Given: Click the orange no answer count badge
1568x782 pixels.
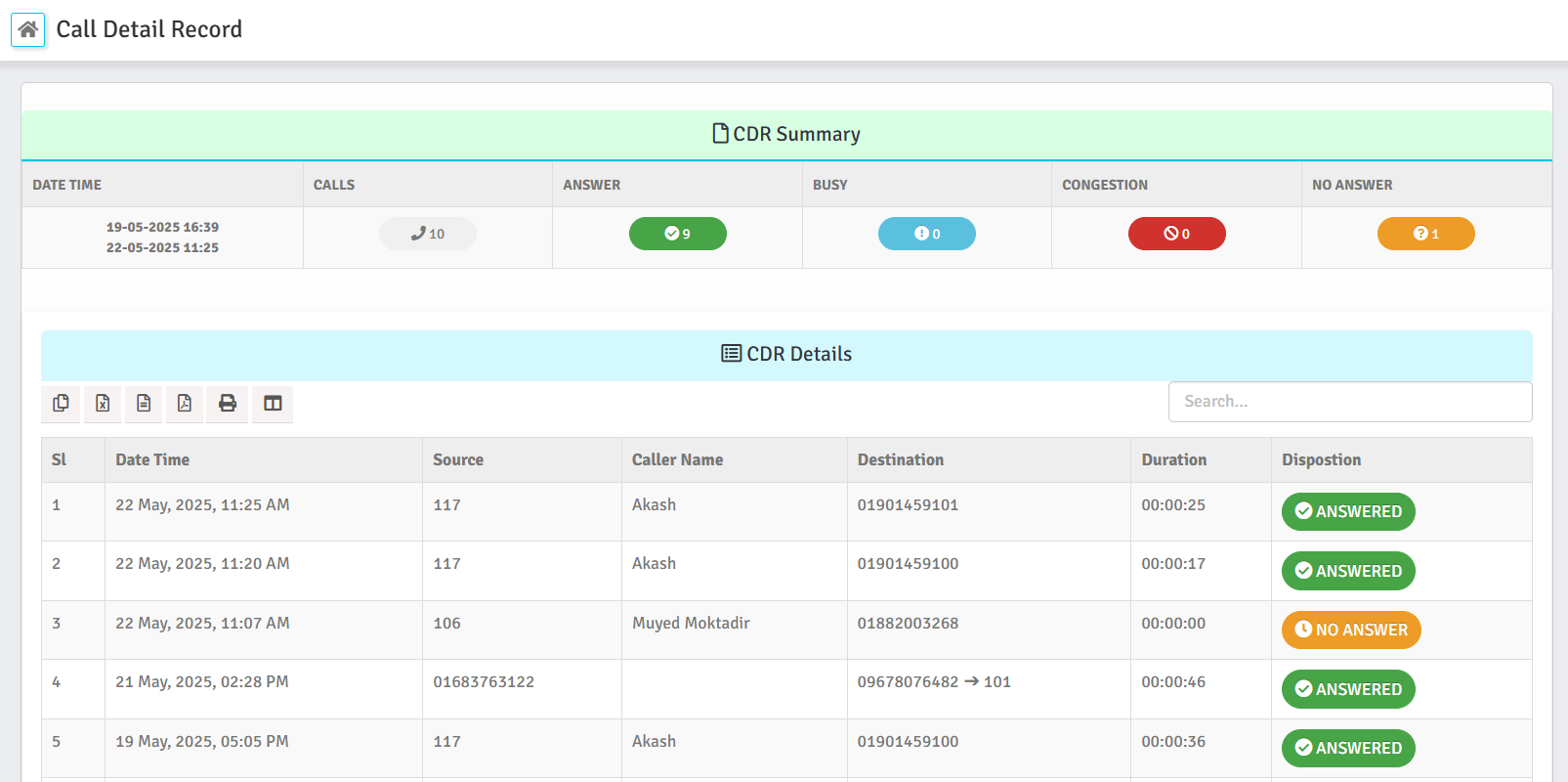Looking at the screenshot, I should pos(1425,234).
